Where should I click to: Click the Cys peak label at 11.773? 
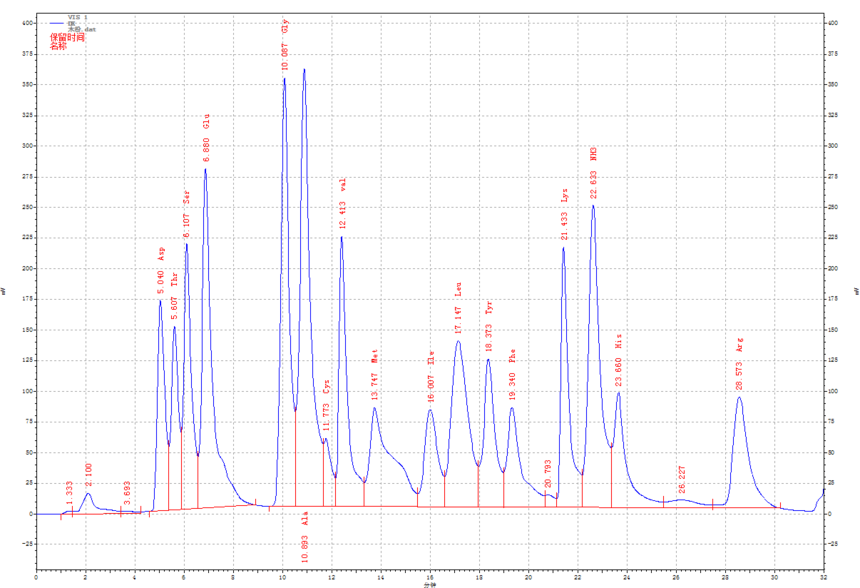[326, 405]
